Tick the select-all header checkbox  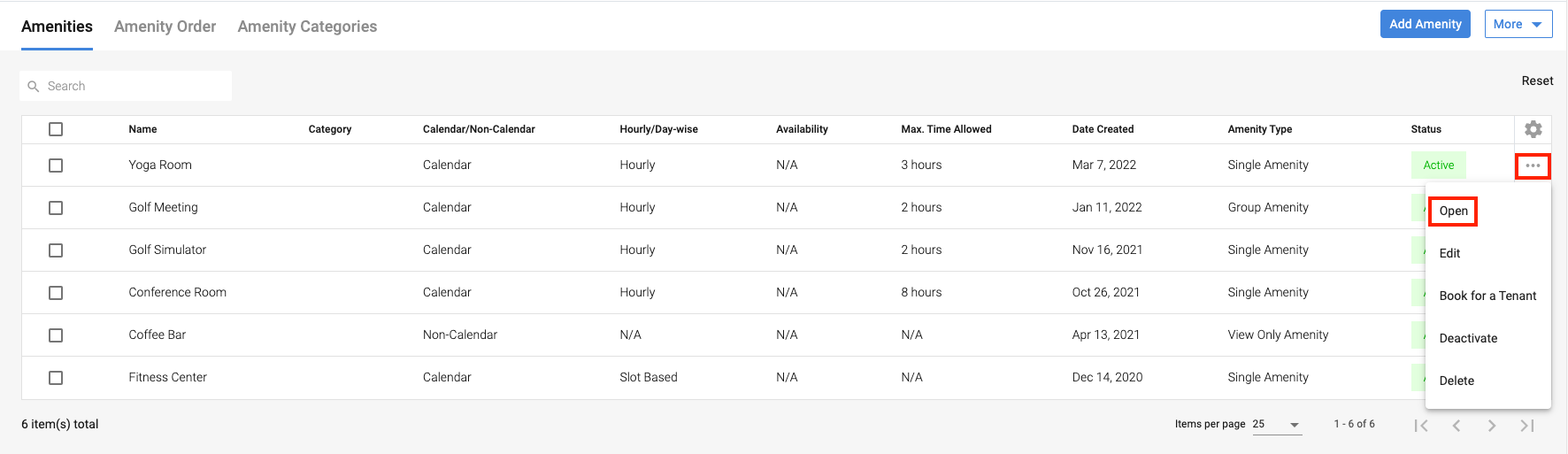[56, 129]
